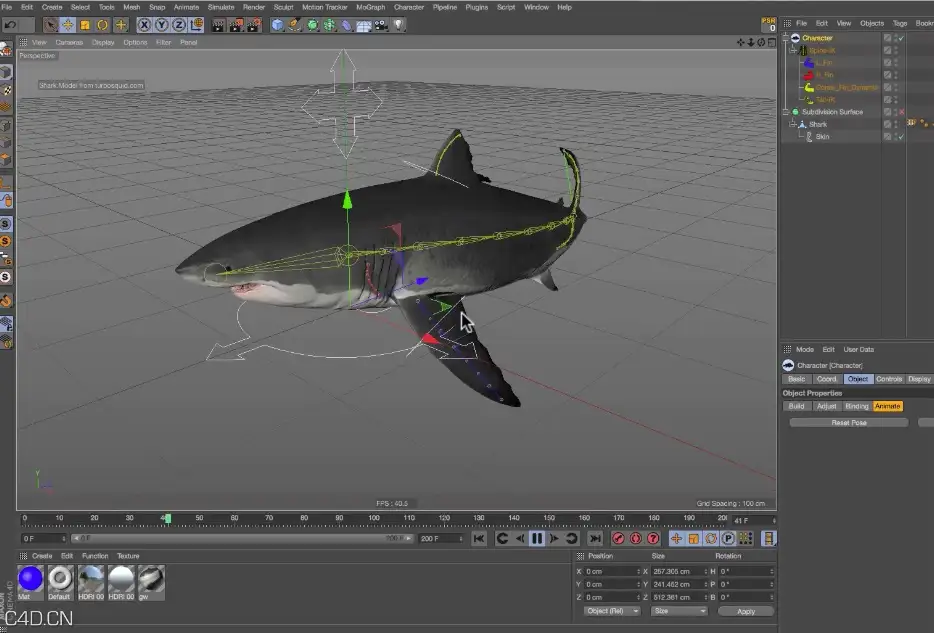Open the spline pen tool icon

tap(295, 25)
